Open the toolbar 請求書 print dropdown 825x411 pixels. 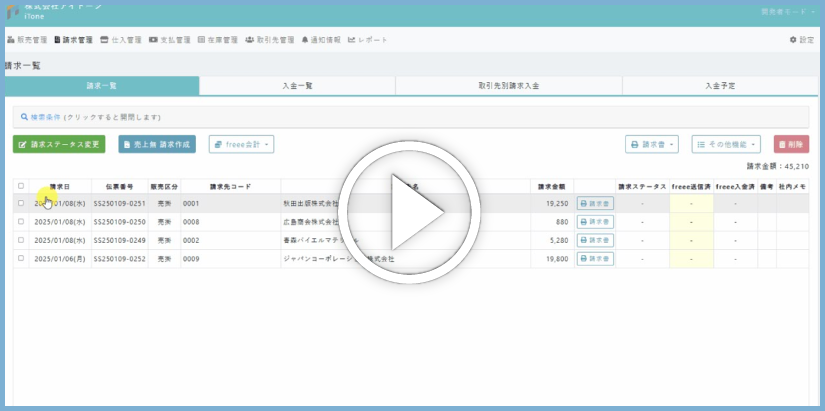(x=652, y=144)
